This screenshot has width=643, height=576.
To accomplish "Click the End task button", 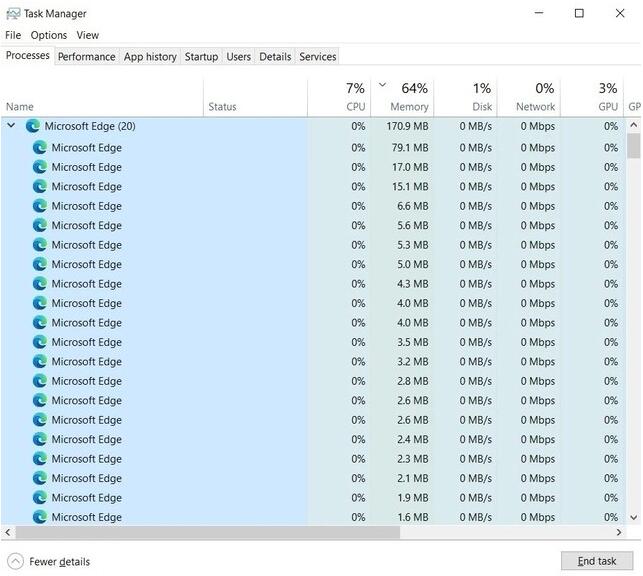I will pos(597,561).
